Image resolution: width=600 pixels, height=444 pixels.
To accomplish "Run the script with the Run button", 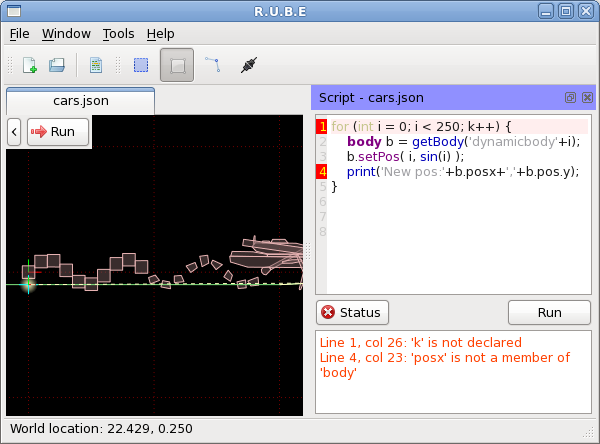I will point(549,313).
